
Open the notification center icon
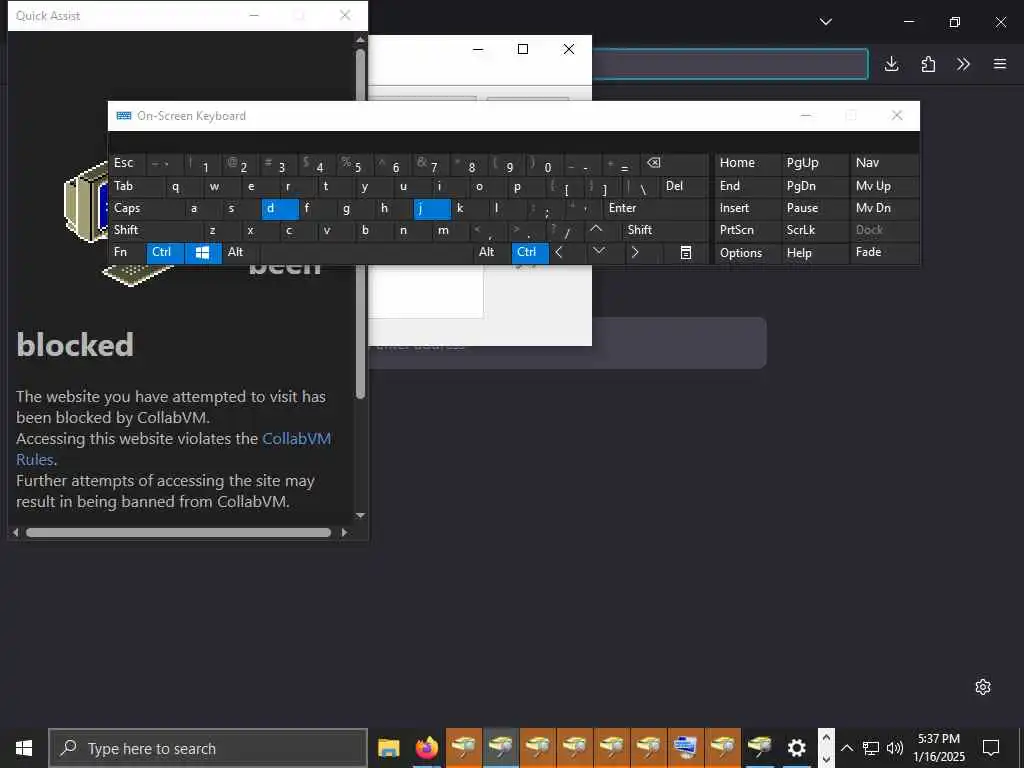click(x=991, y=748)
